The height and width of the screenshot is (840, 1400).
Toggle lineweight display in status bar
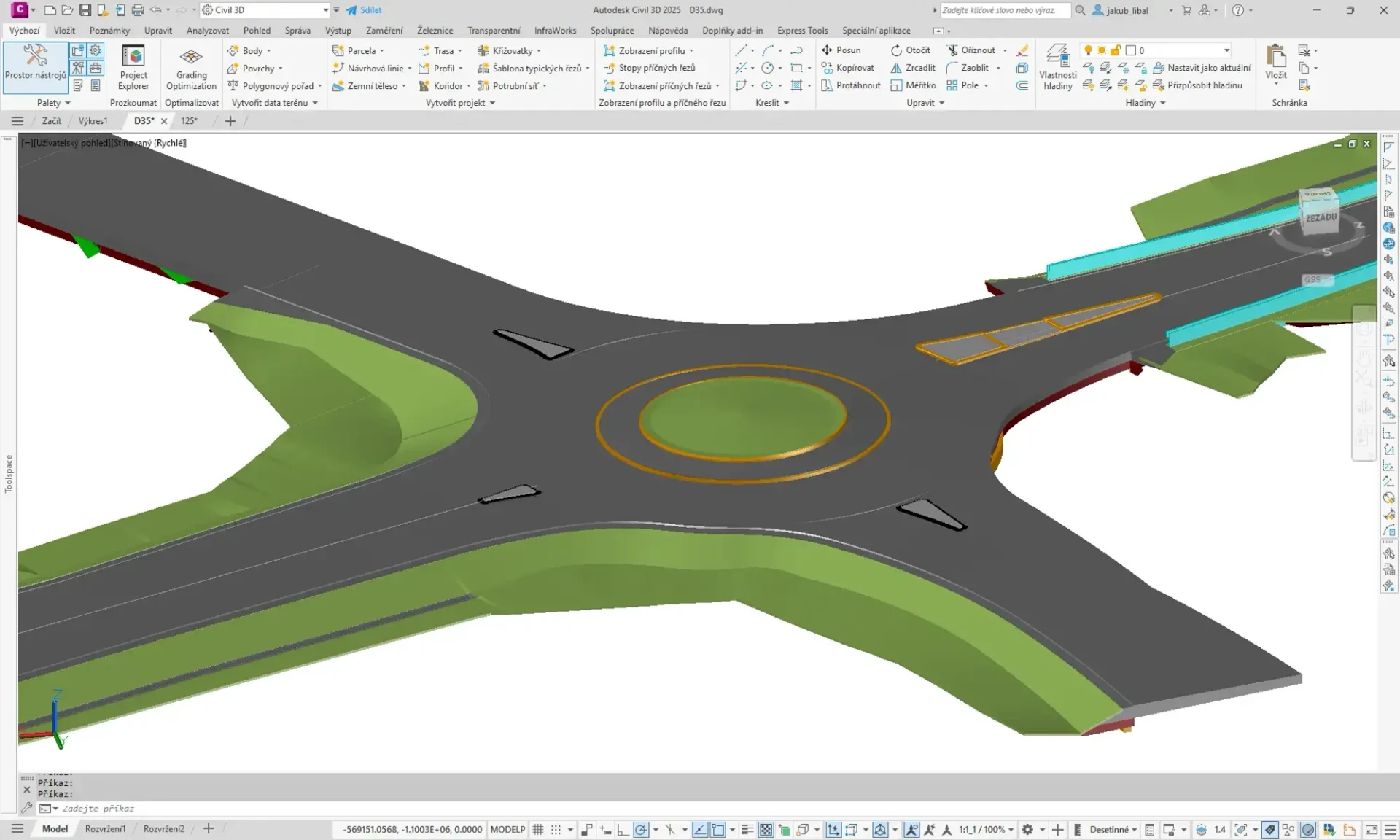pyautogui.click(x=747, y=830)
